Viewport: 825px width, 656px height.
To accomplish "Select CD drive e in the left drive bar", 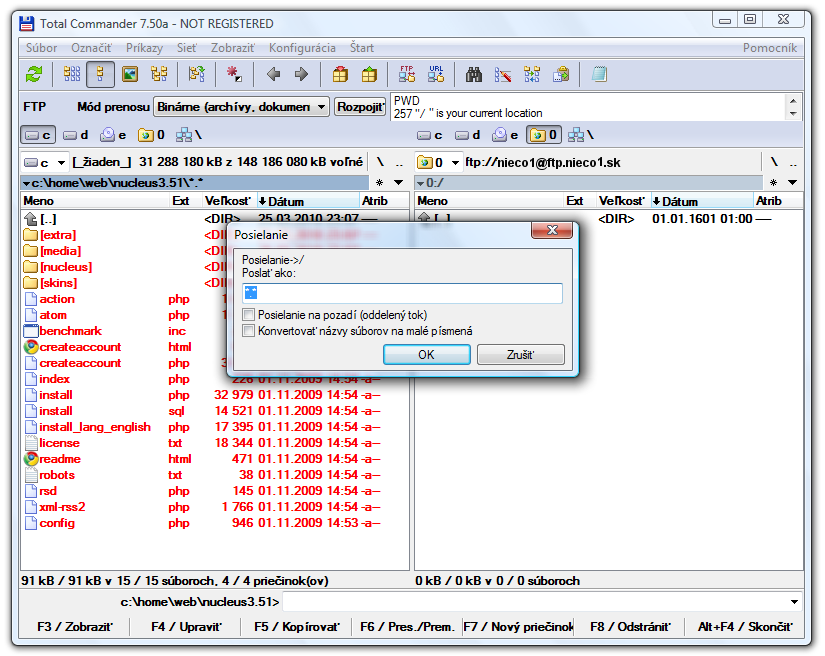I will point(114,135).
